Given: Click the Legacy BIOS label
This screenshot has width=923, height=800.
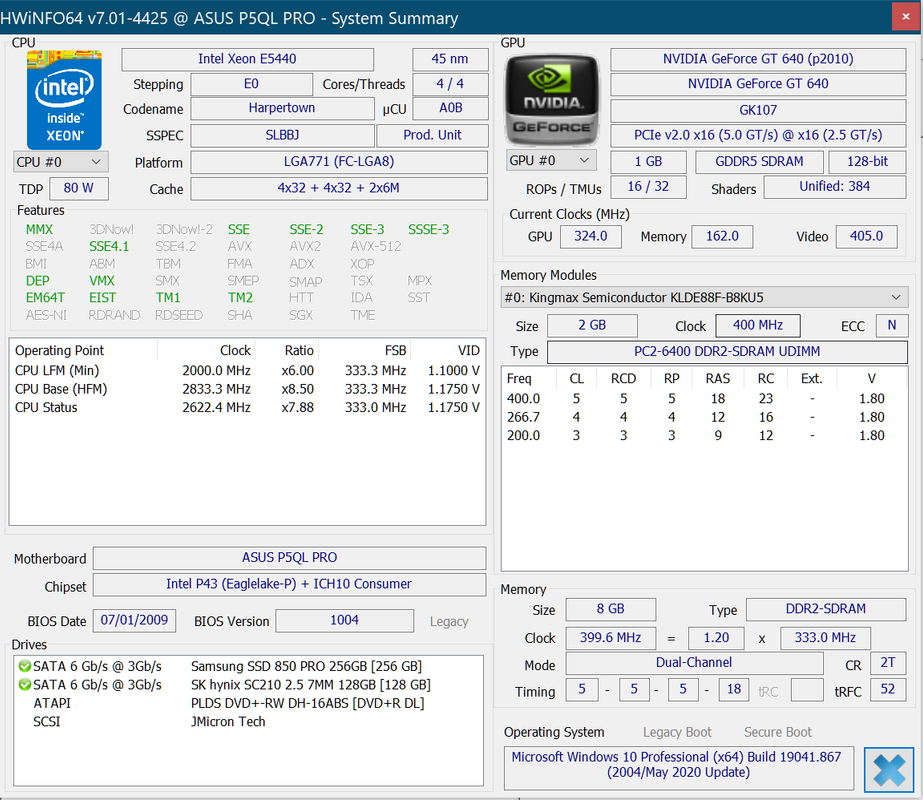Looking at the screenshot, I should pos(449,622).
